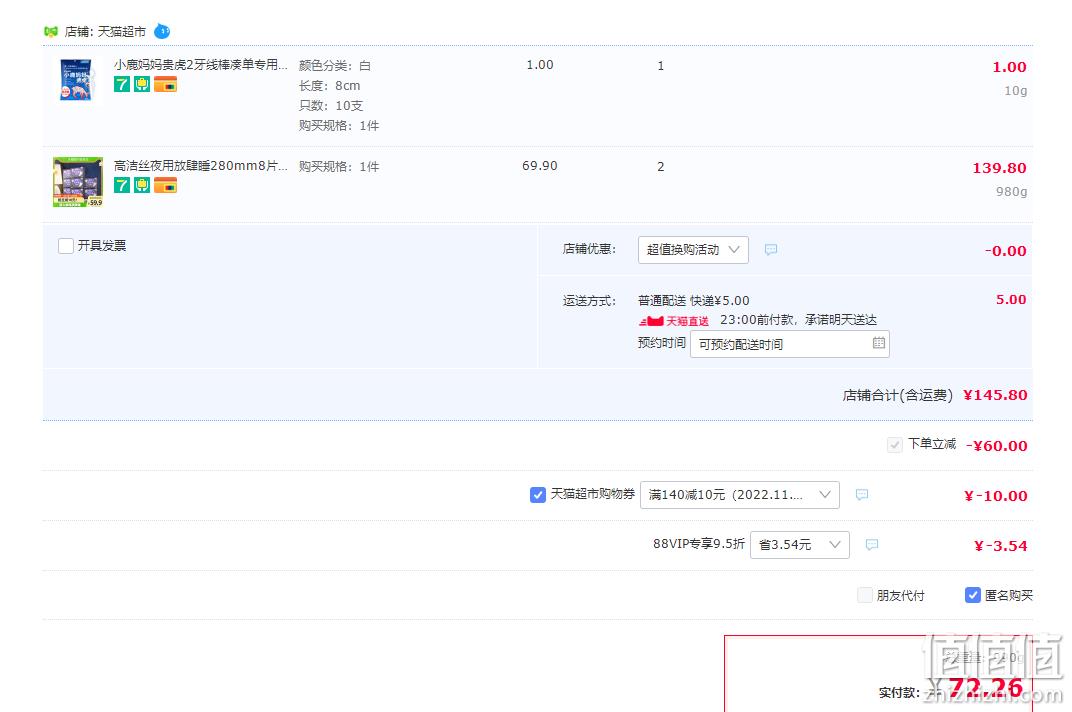Click the Tmall cat logo beside 店铺
Viewport: 1072px width, 712px height.
(x=51, y=31)
